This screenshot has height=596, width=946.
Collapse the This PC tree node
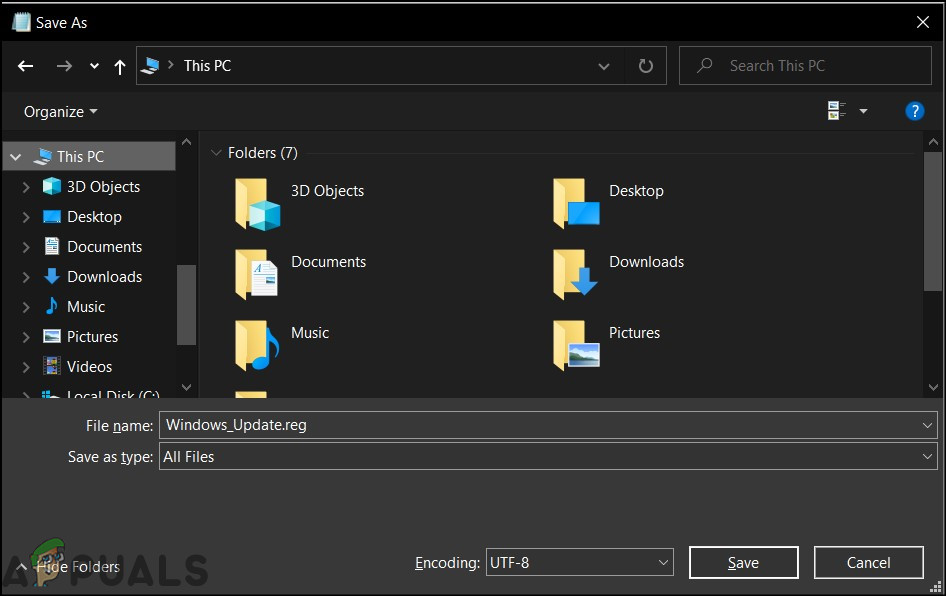[16, 157]
